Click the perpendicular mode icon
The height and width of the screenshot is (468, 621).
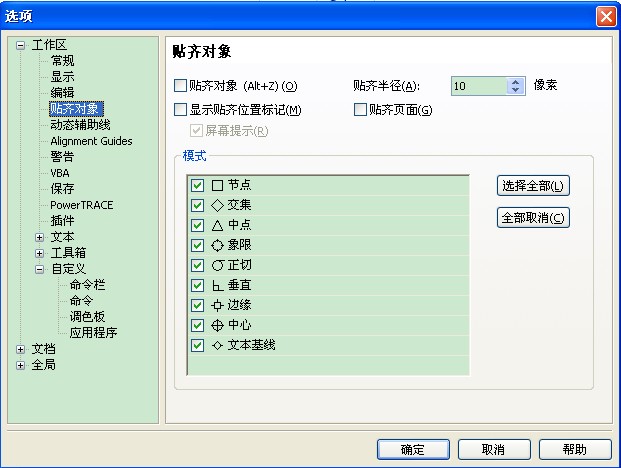(x=217, y=285)
